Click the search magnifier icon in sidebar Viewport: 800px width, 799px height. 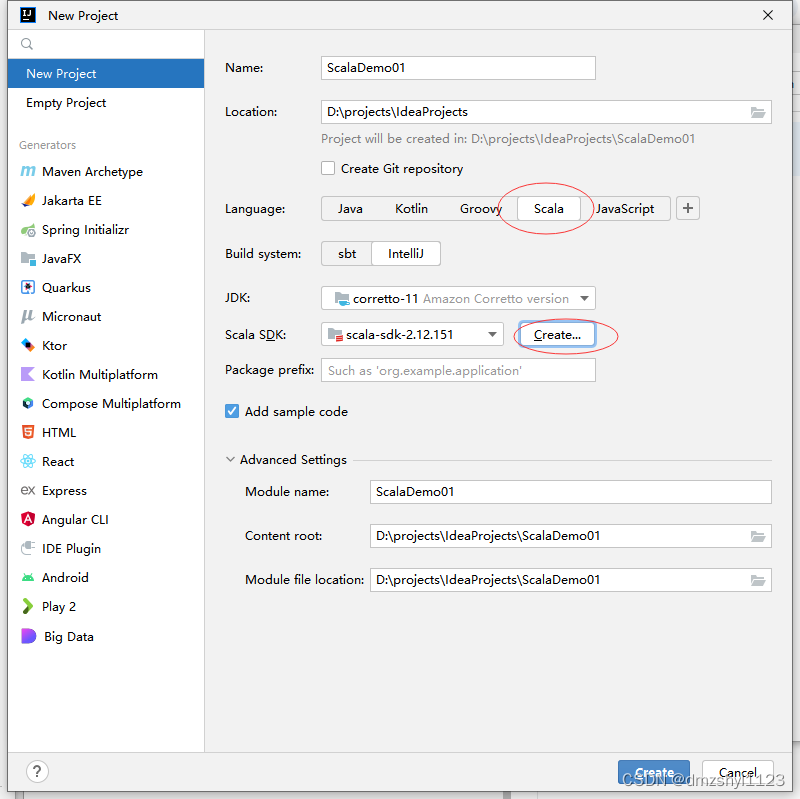tap(27, 44)
